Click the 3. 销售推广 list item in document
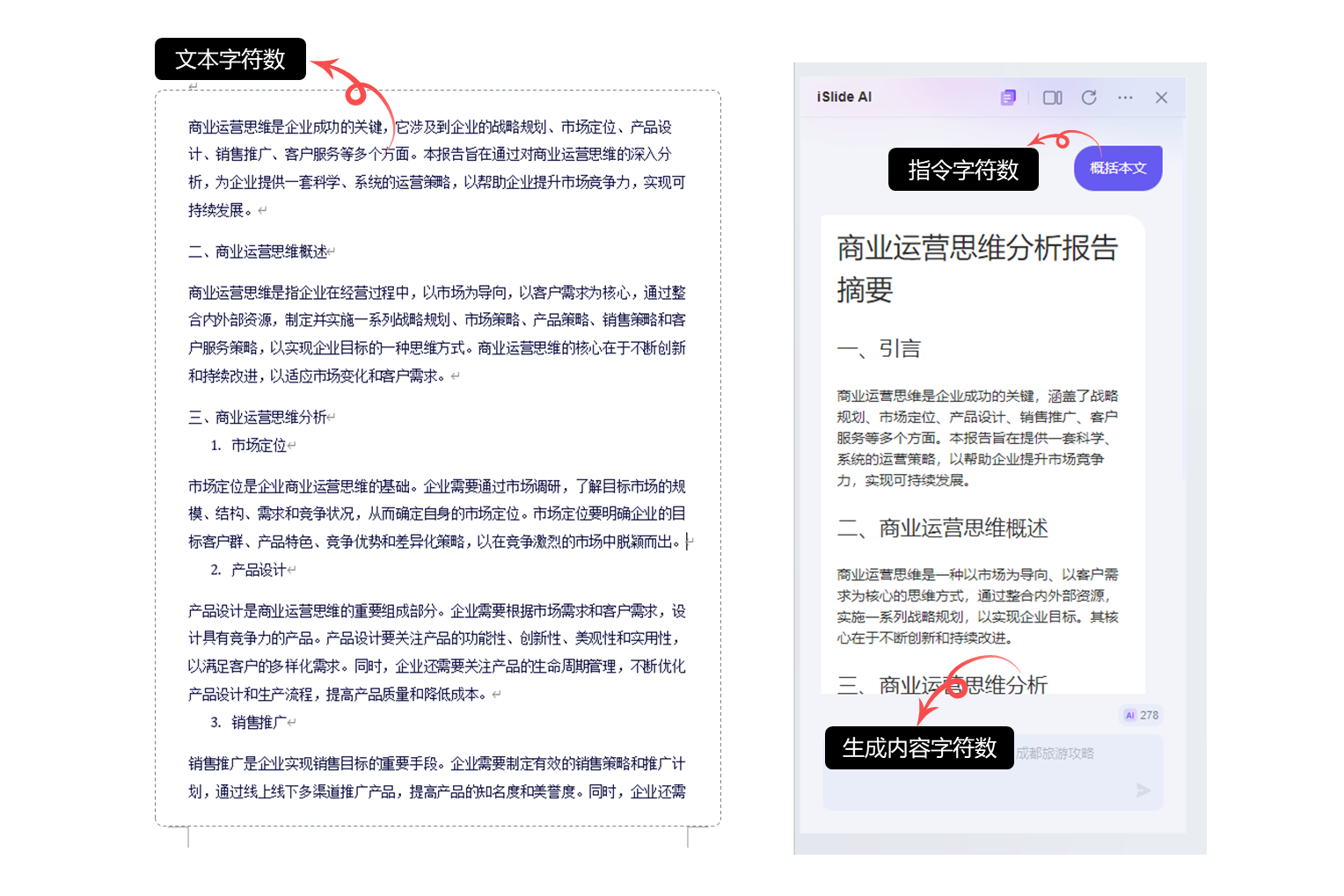This screenshot has height=896, width=1344. [x=251, y=723]
